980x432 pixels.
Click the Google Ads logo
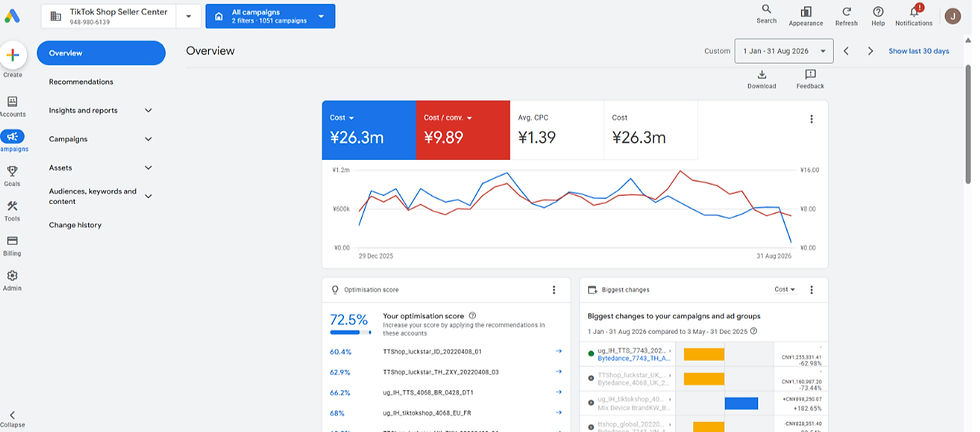[x=12, y=16]
